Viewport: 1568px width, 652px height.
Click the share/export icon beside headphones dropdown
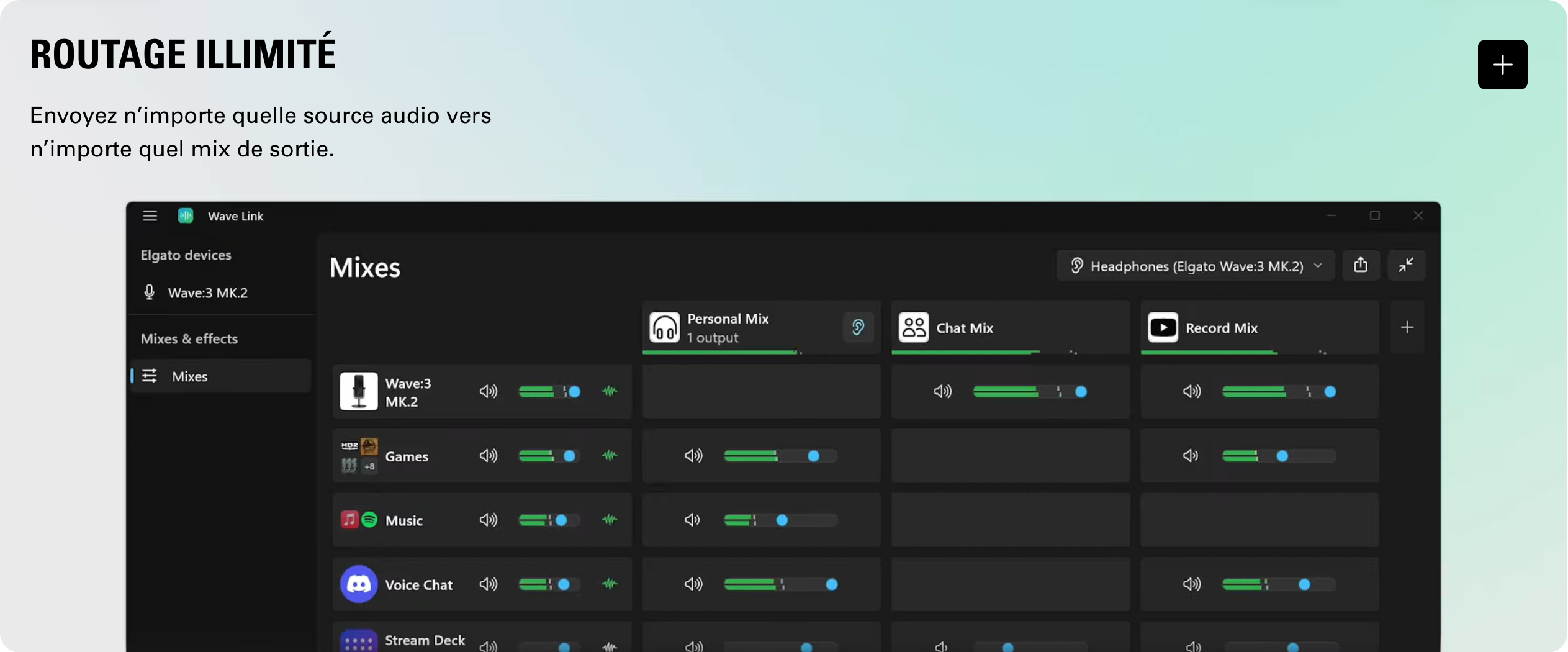(1360, 266)
